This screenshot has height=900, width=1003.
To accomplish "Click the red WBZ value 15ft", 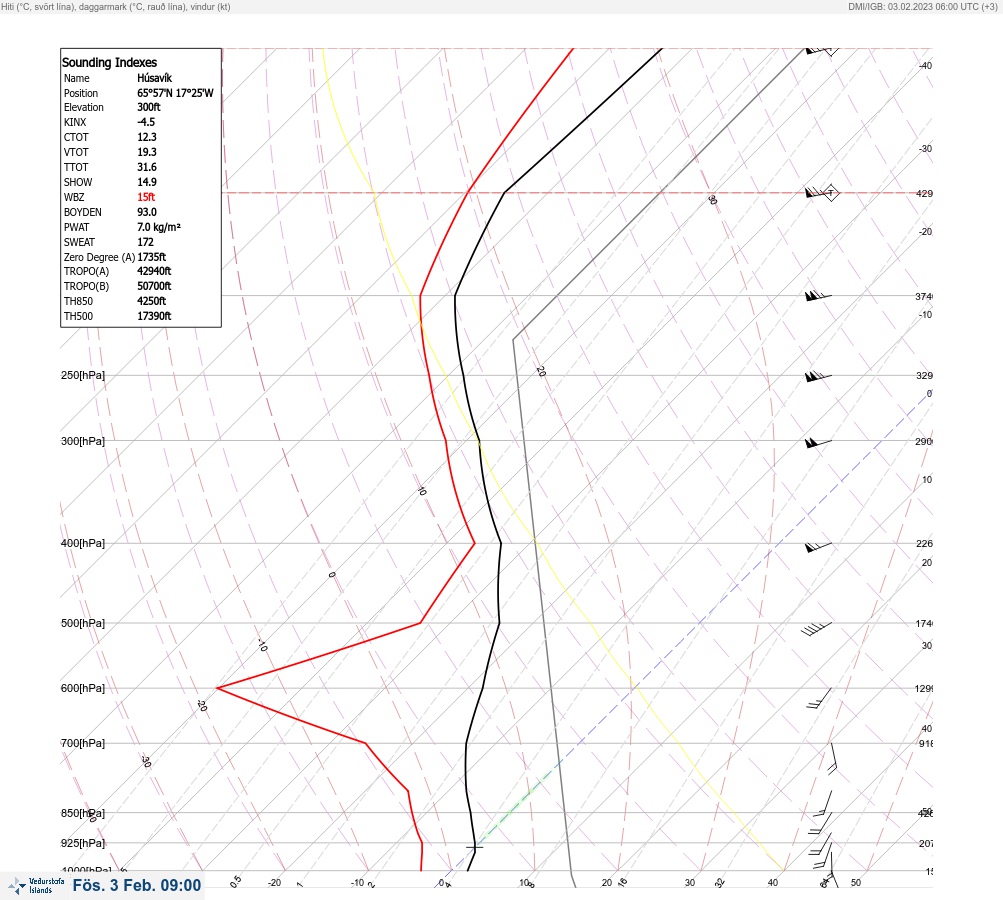I will point(146,197).
